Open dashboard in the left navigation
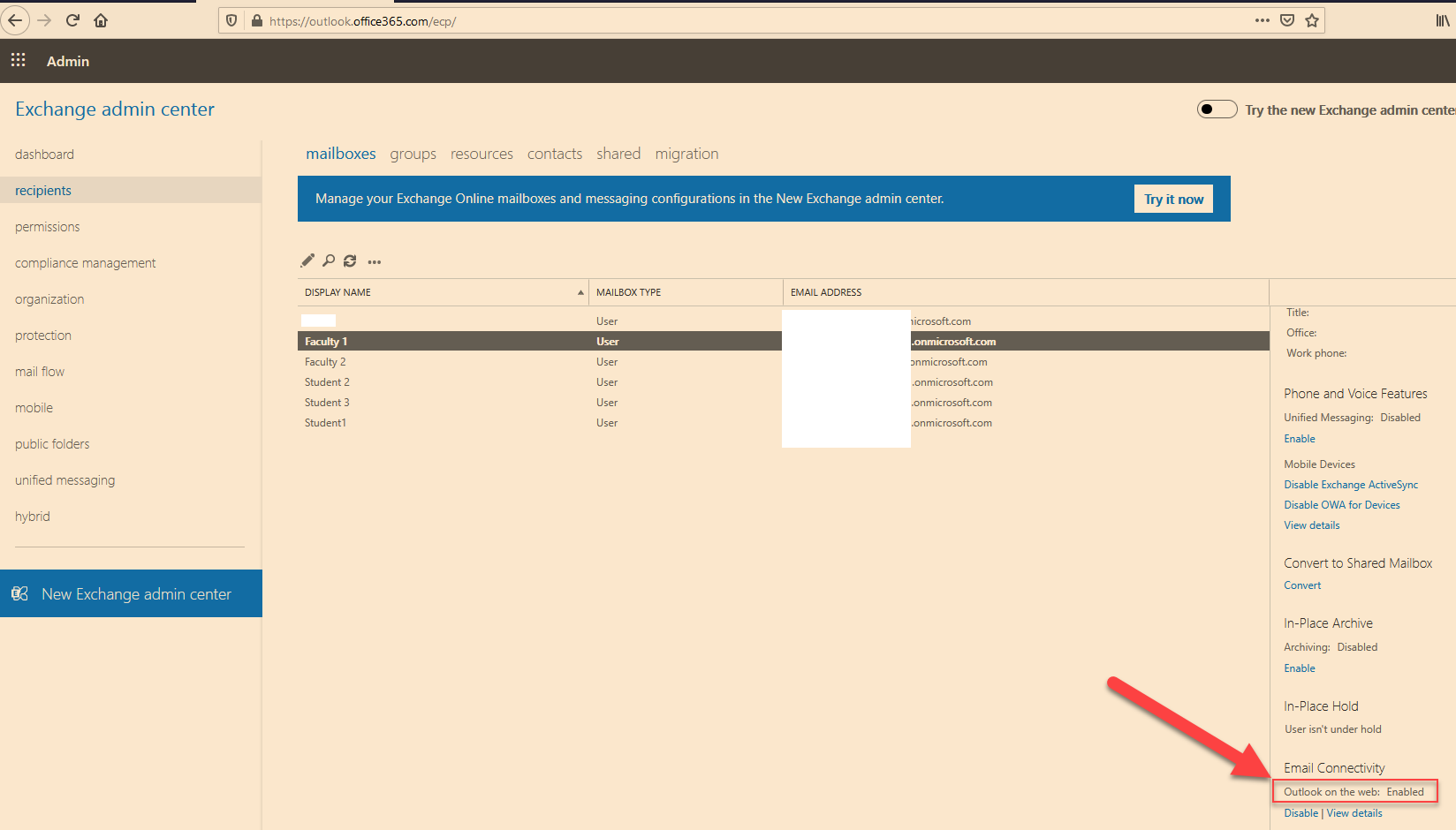 pyautogui.click(x=44, y=155)
